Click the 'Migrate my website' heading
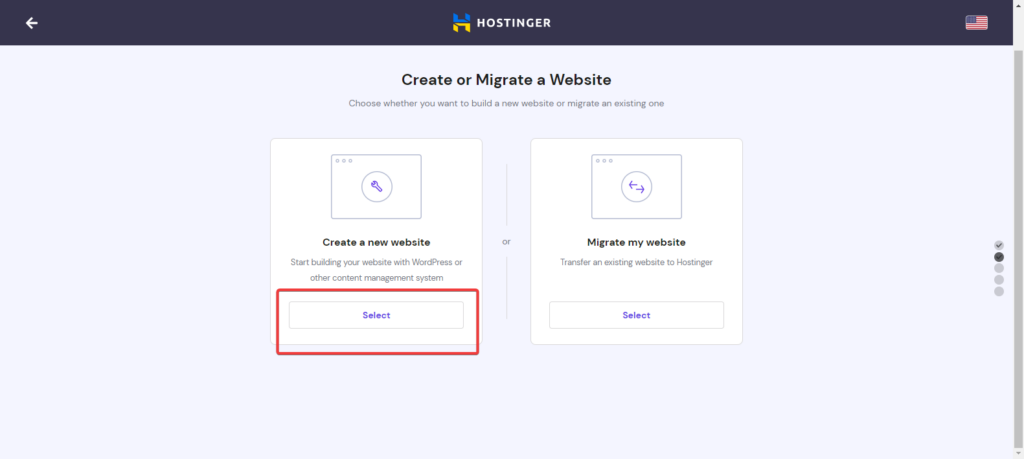 pos(636,242)
